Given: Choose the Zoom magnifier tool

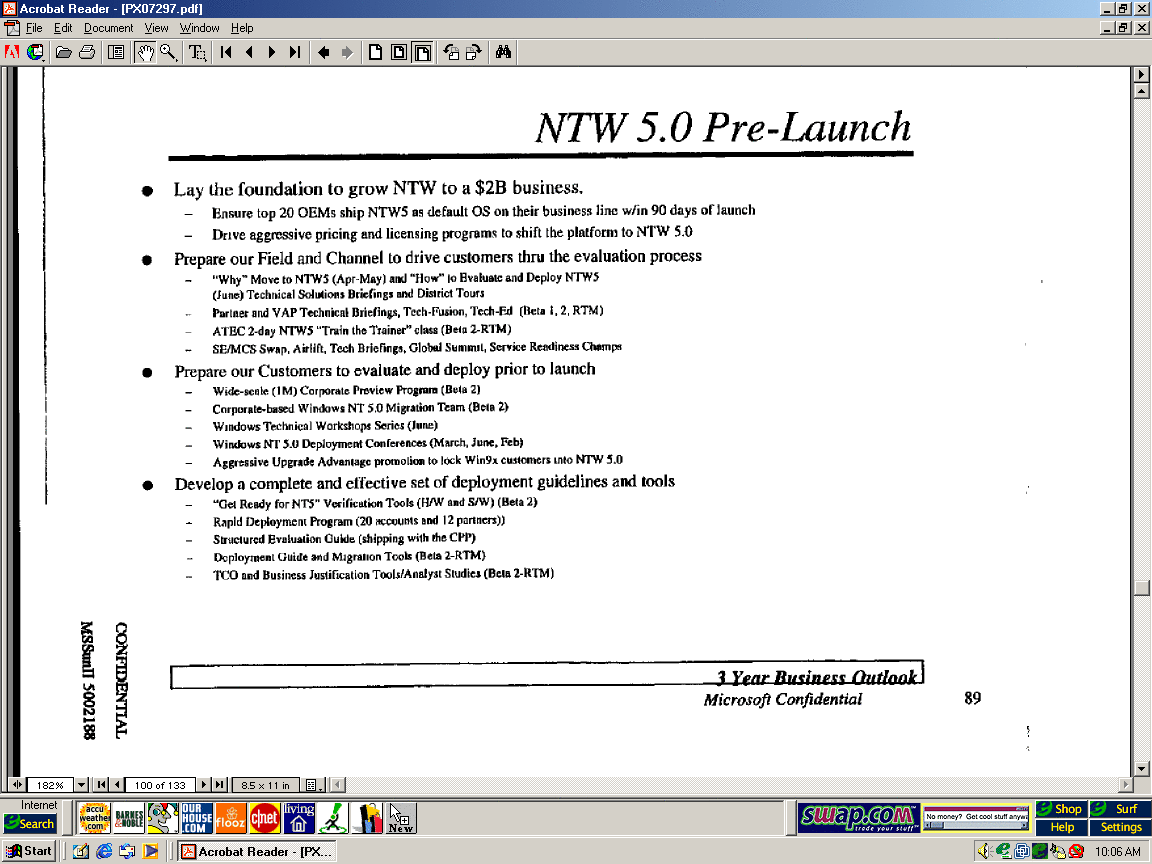Looking at the screenshot, I should click(168, 52).
